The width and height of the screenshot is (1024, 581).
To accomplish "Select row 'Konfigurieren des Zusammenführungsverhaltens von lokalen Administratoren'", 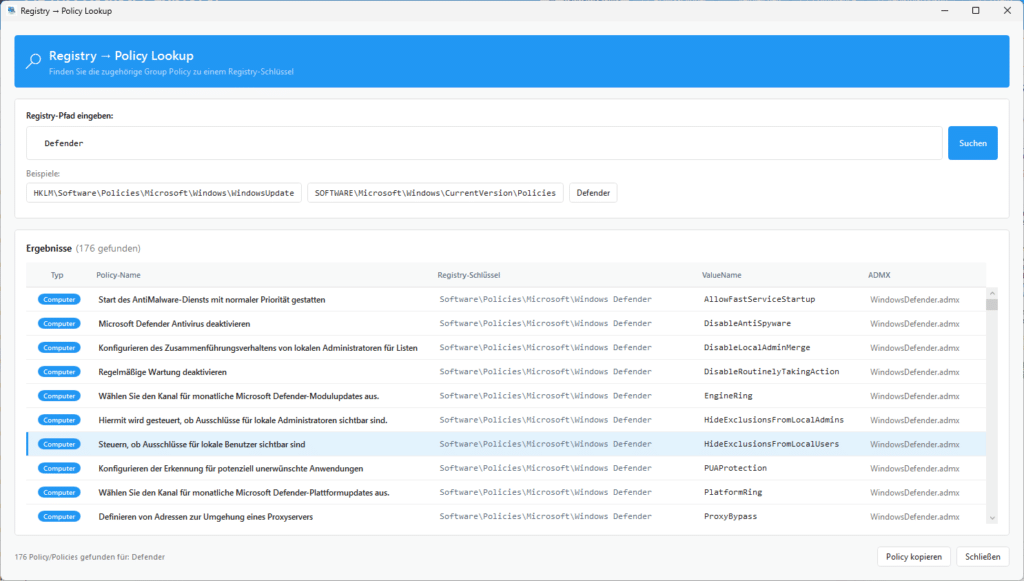I will tap(506, 348).
